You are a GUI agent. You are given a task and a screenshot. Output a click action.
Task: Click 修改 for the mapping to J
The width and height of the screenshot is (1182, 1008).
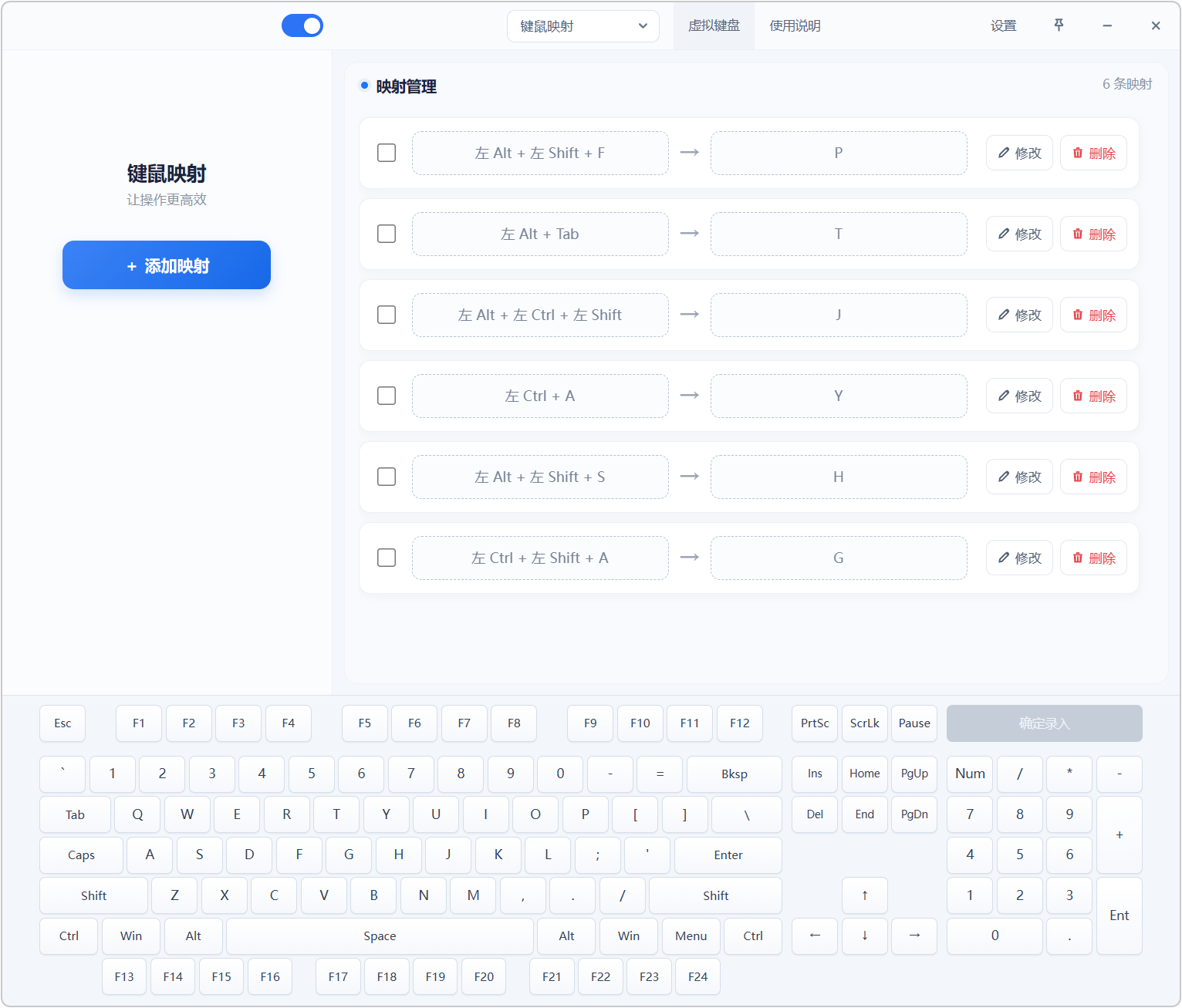click(1019, 315)
